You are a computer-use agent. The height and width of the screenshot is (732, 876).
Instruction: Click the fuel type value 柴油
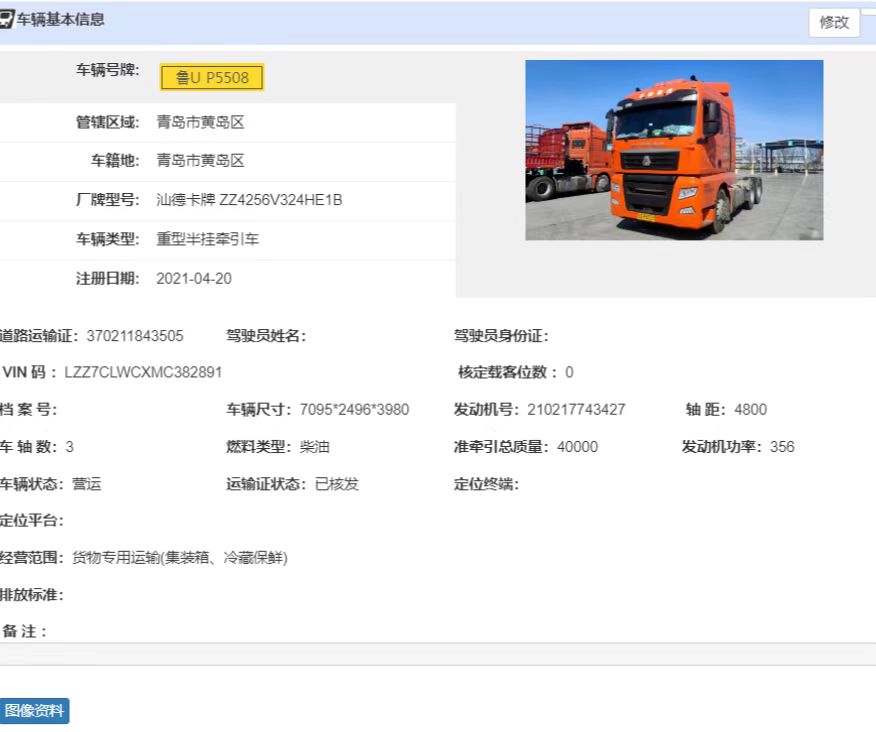point(315,447)
